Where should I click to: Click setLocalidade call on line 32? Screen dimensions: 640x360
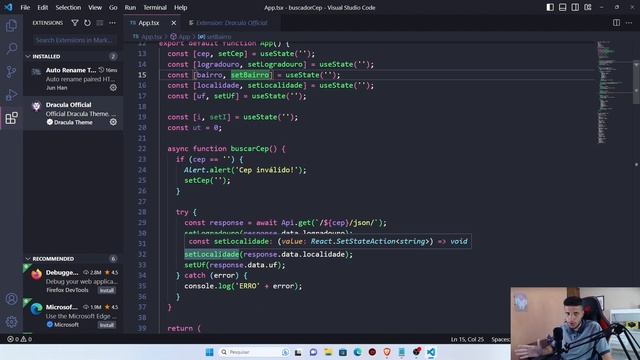pos(211,254)
